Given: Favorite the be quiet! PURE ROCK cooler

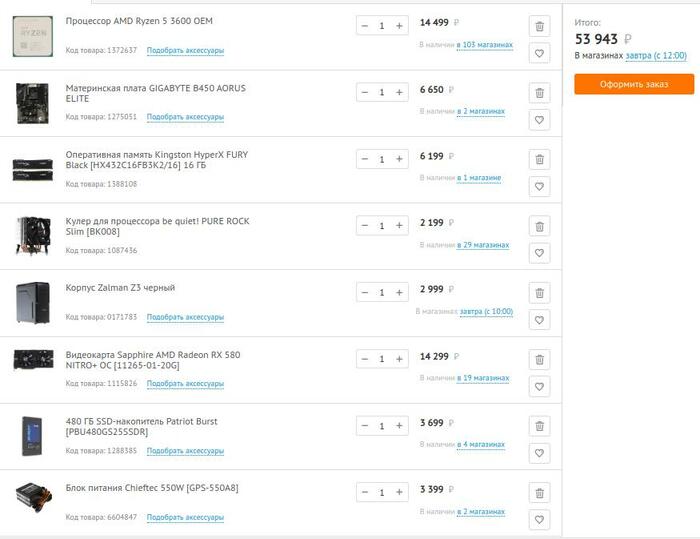Looking at the screenshot, I should [x=539, y=253].
